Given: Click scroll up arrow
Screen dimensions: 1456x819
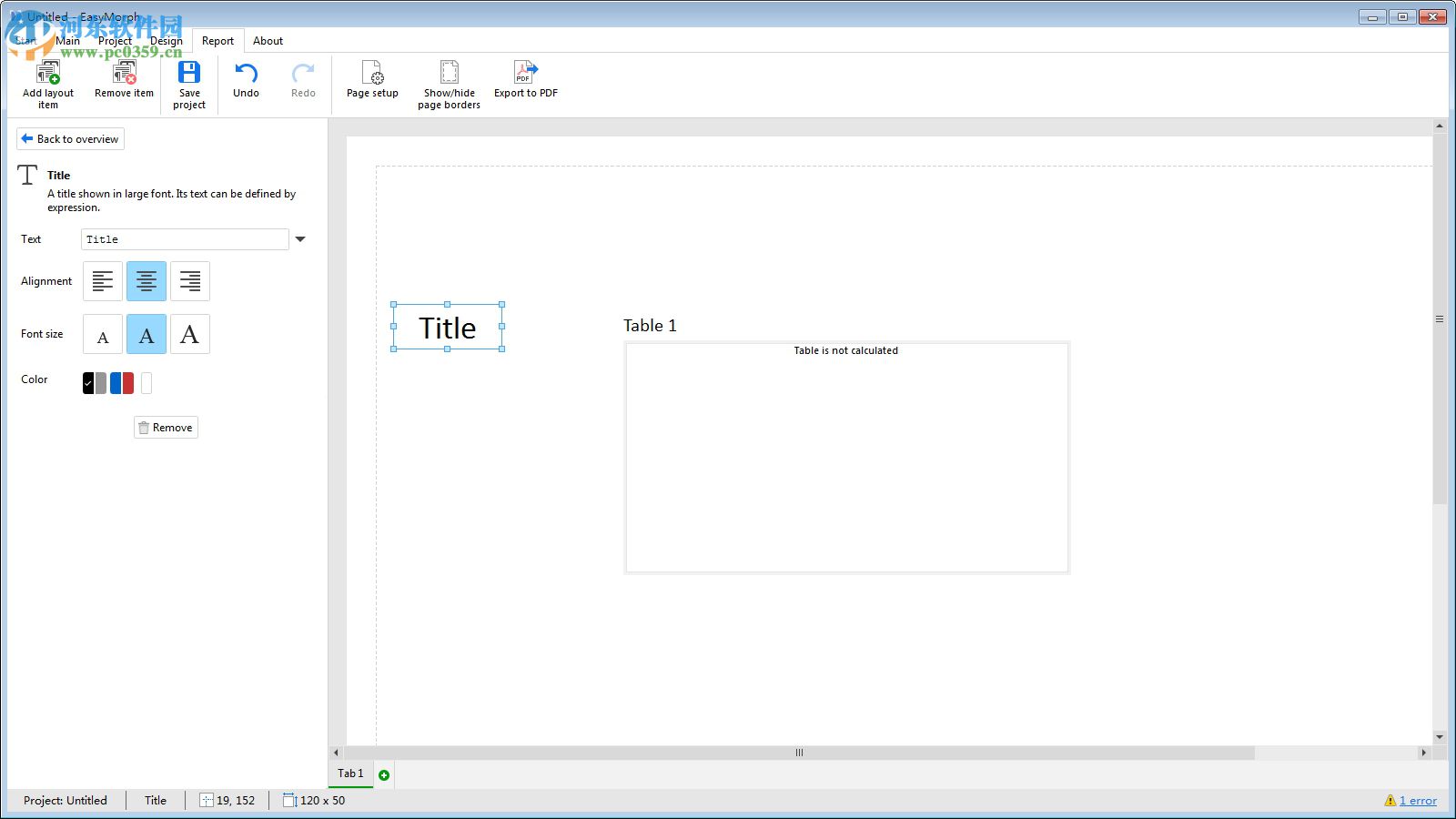Looking at the screenshot, I should tap(1440, 126).
